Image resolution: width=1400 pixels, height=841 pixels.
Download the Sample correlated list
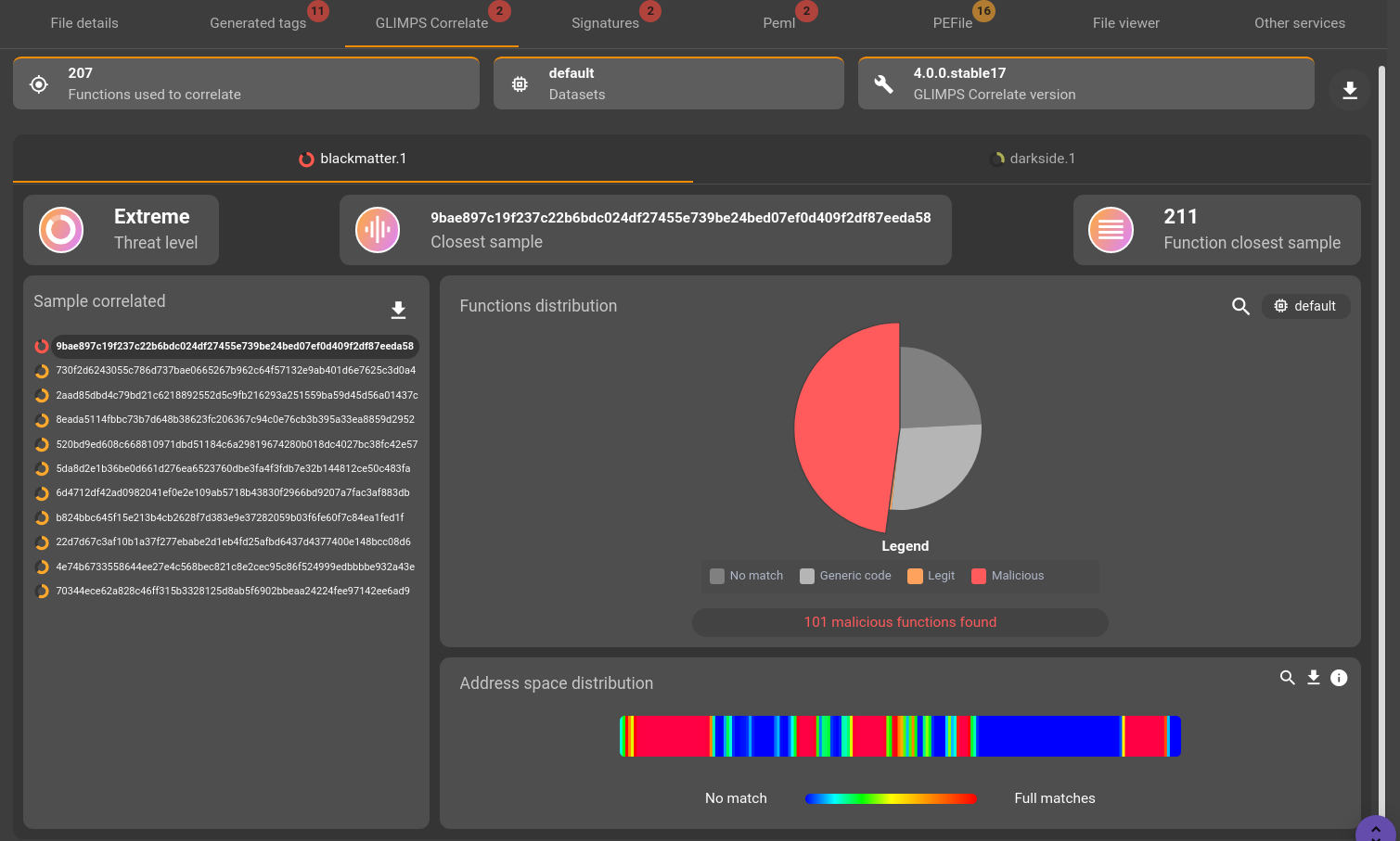(x=398, y=310)
